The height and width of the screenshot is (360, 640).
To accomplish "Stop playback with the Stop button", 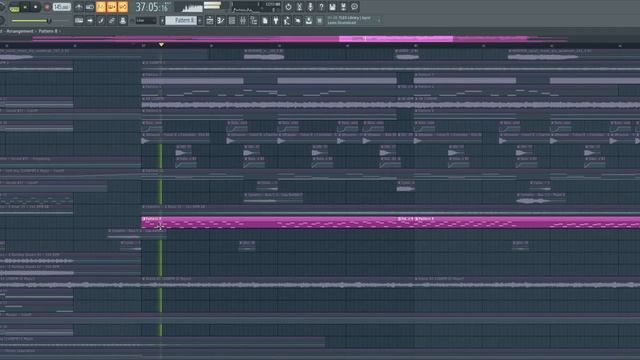I will [36, 7].
